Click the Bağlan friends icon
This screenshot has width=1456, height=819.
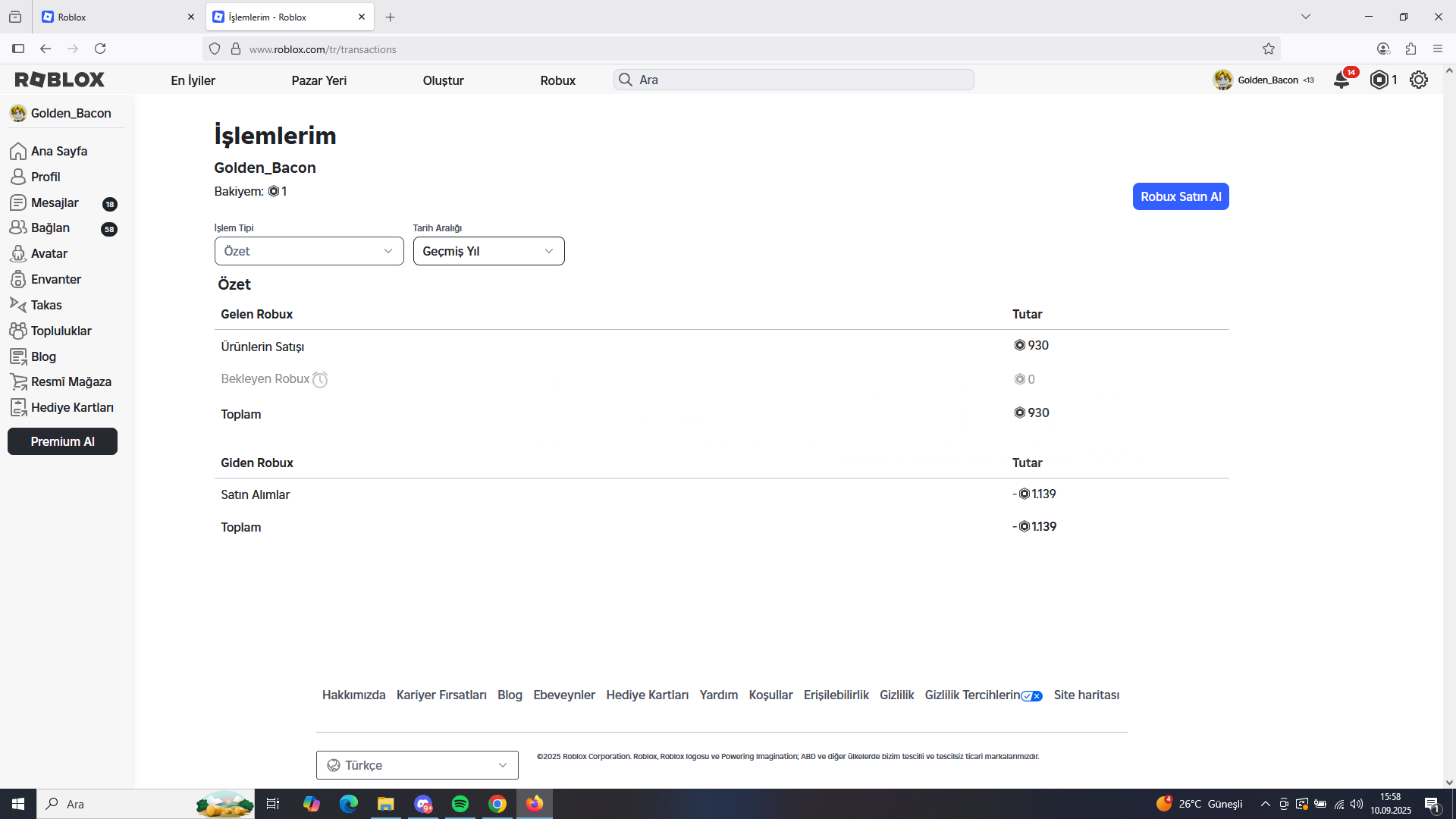coord(18,227)
